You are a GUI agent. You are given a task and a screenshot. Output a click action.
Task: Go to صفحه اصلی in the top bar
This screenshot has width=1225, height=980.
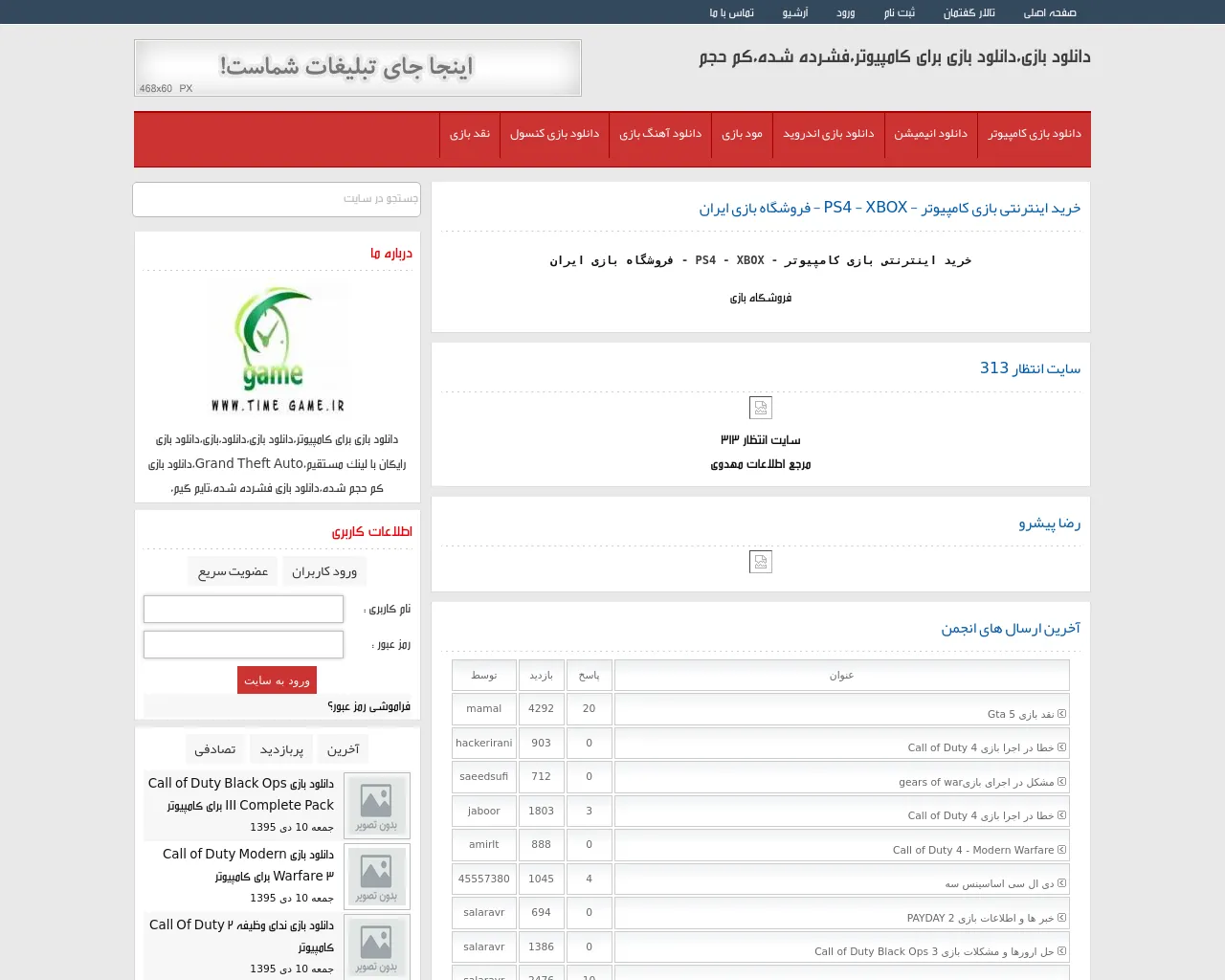point(1050,12)
